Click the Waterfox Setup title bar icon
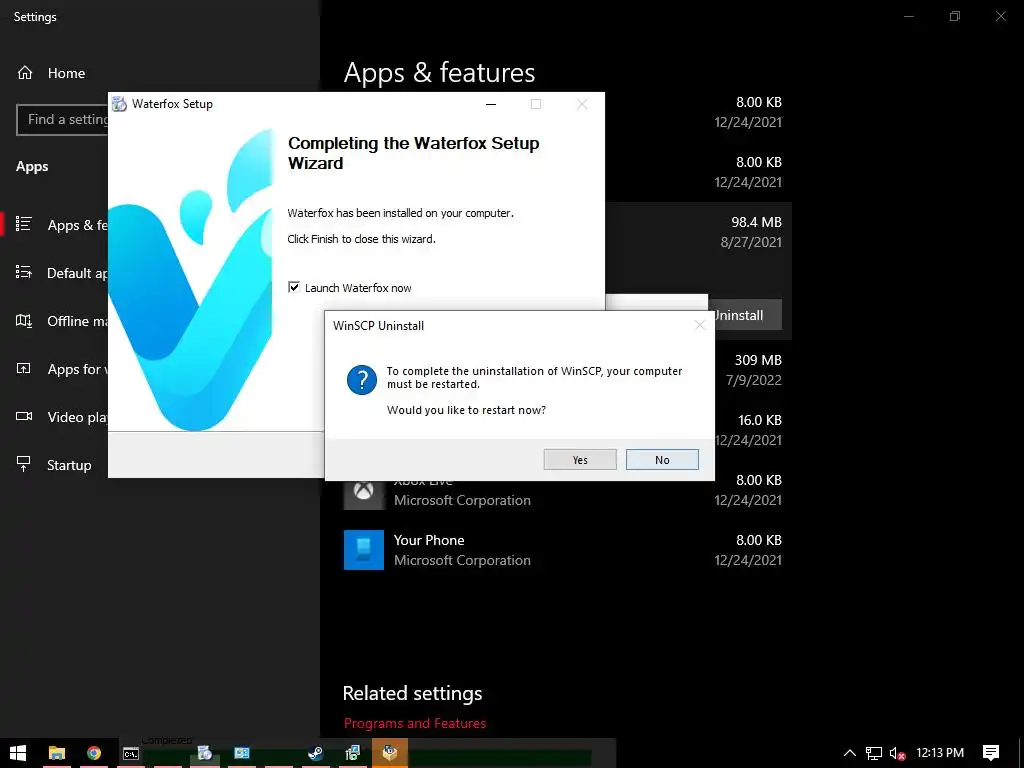 (x=119, y=104)
